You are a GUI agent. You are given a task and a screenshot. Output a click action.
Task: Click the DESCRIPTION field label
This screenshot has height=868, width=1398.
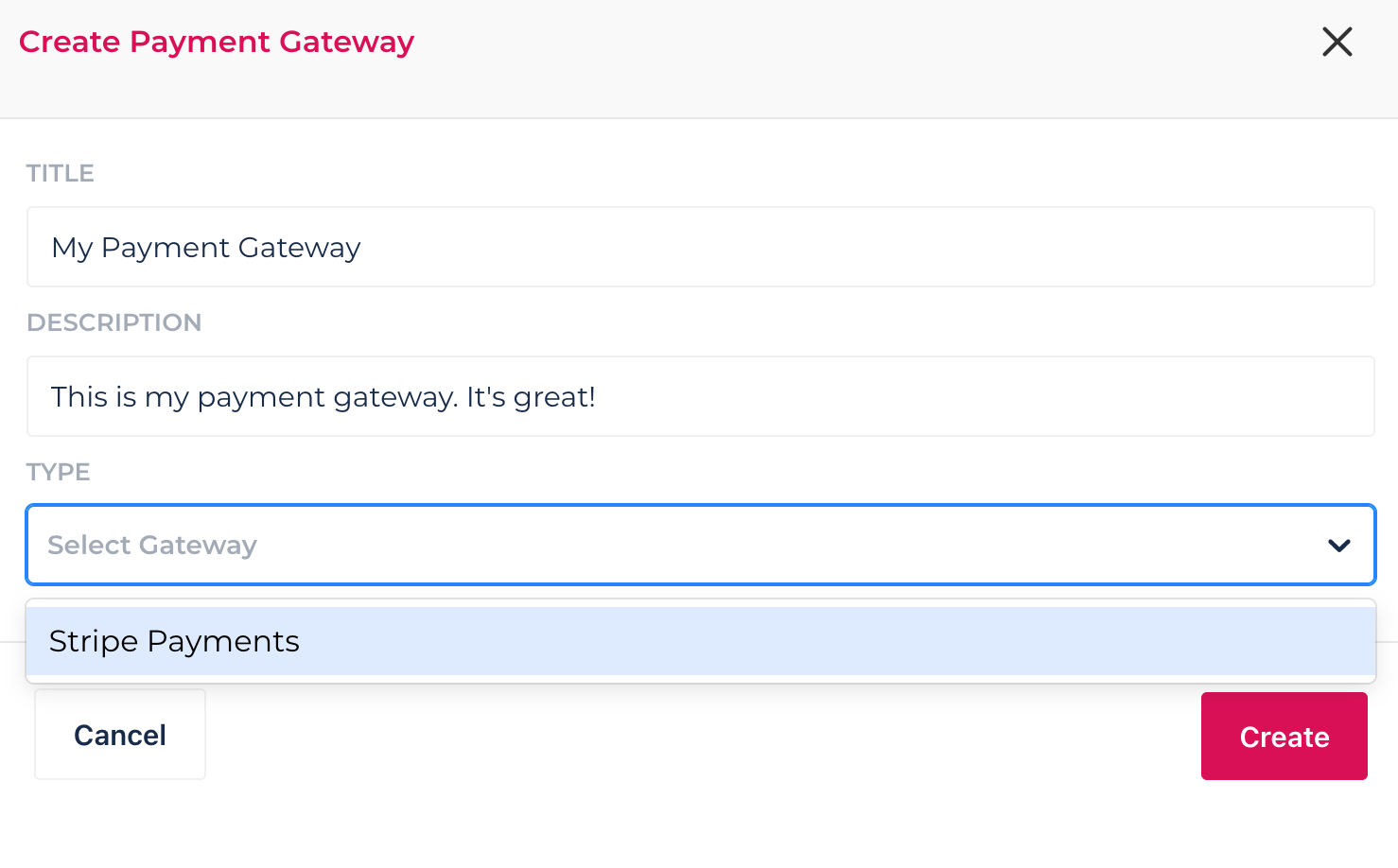(114, 322)
